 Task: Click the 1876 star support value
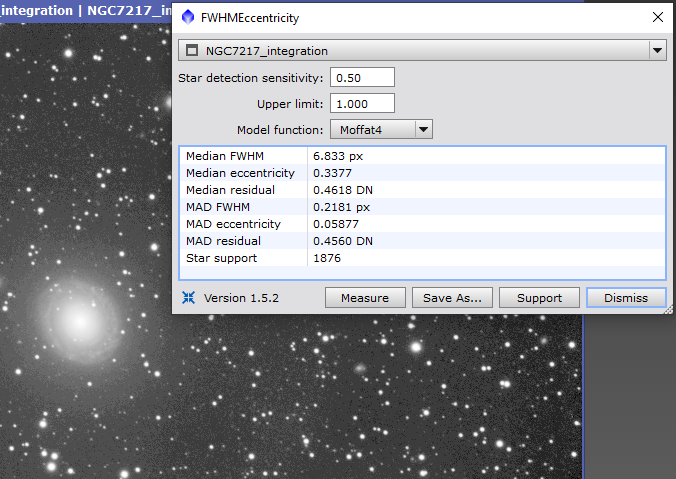[327, 258]
